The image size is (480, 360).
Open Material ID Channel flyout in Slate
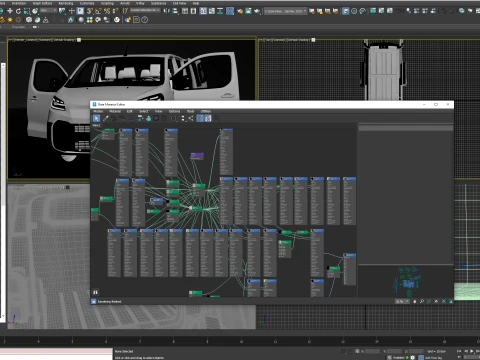pyautogui.click(x=174, y=118)
